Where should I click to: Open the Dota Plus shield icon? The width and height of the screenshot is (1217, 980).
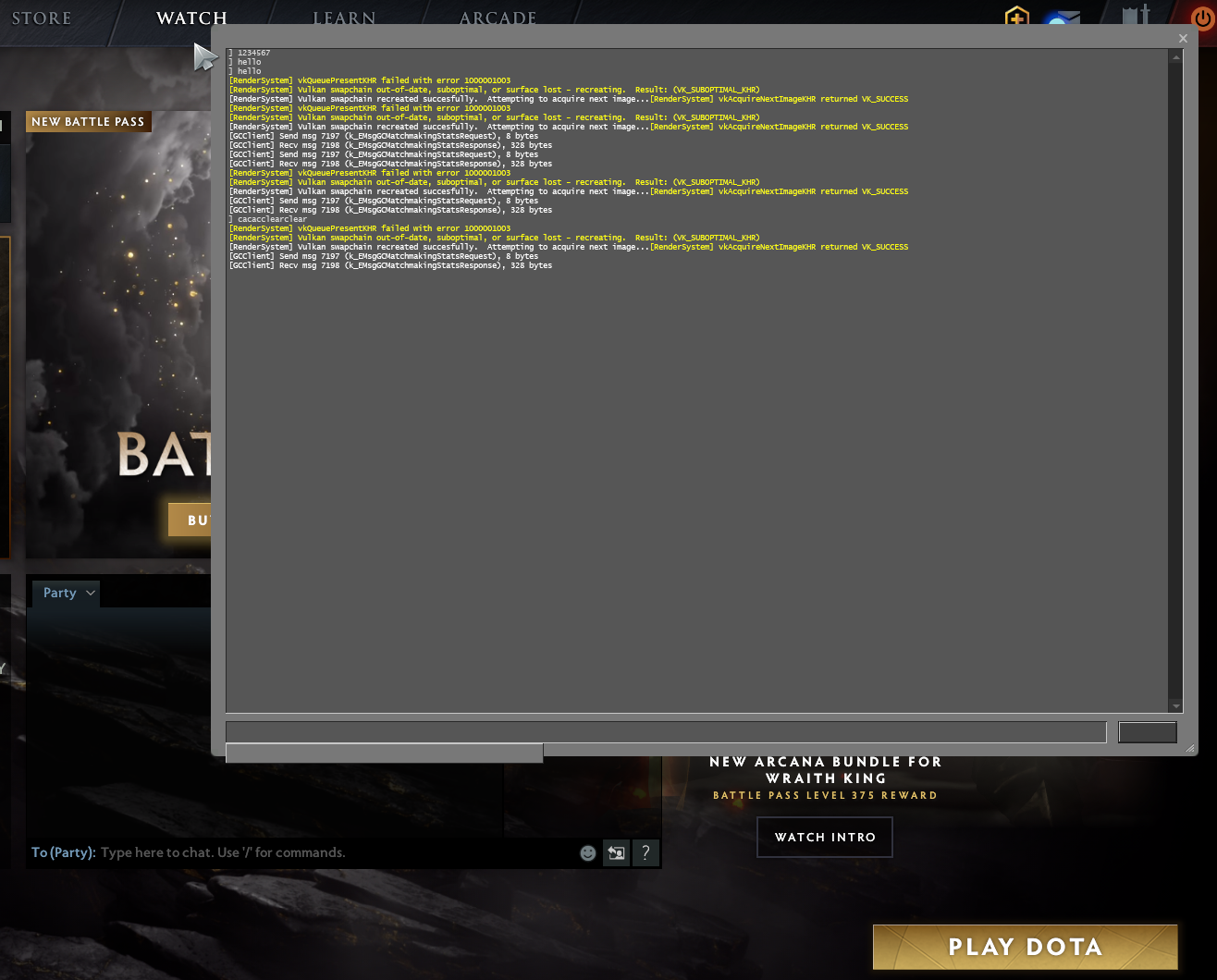tap(1016, 16)
